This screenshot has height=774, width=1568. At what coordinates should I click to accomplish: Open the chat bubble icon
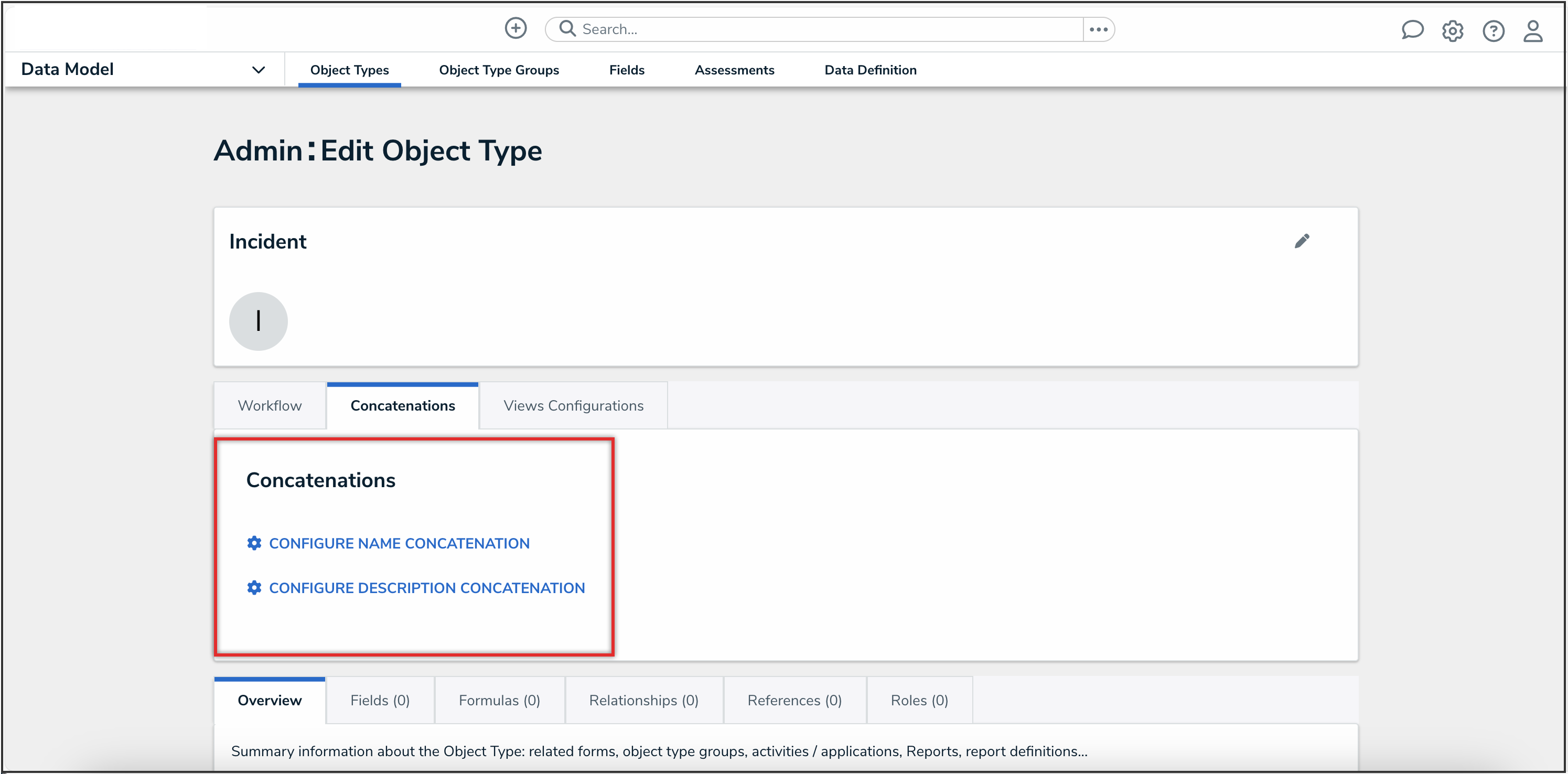(1412, 30)
